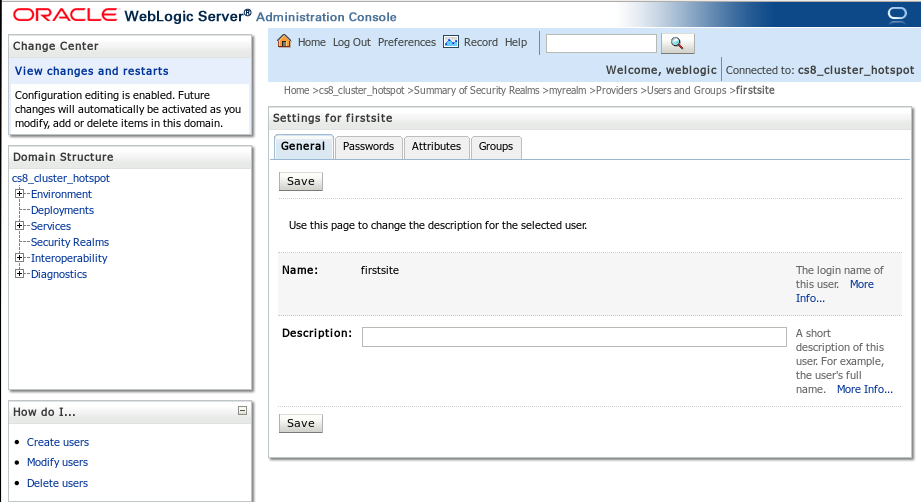
Task: Click the Oracle logo icon at top right
Action: (x=897, y=14)
